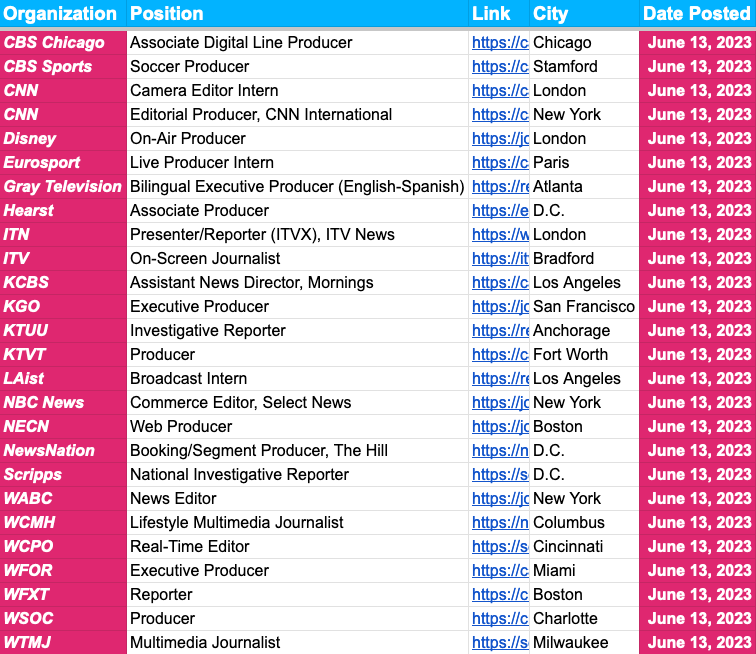
Task: Open the WTMJ Multimedia Journalist link
Action: click(x=500, y=643)
